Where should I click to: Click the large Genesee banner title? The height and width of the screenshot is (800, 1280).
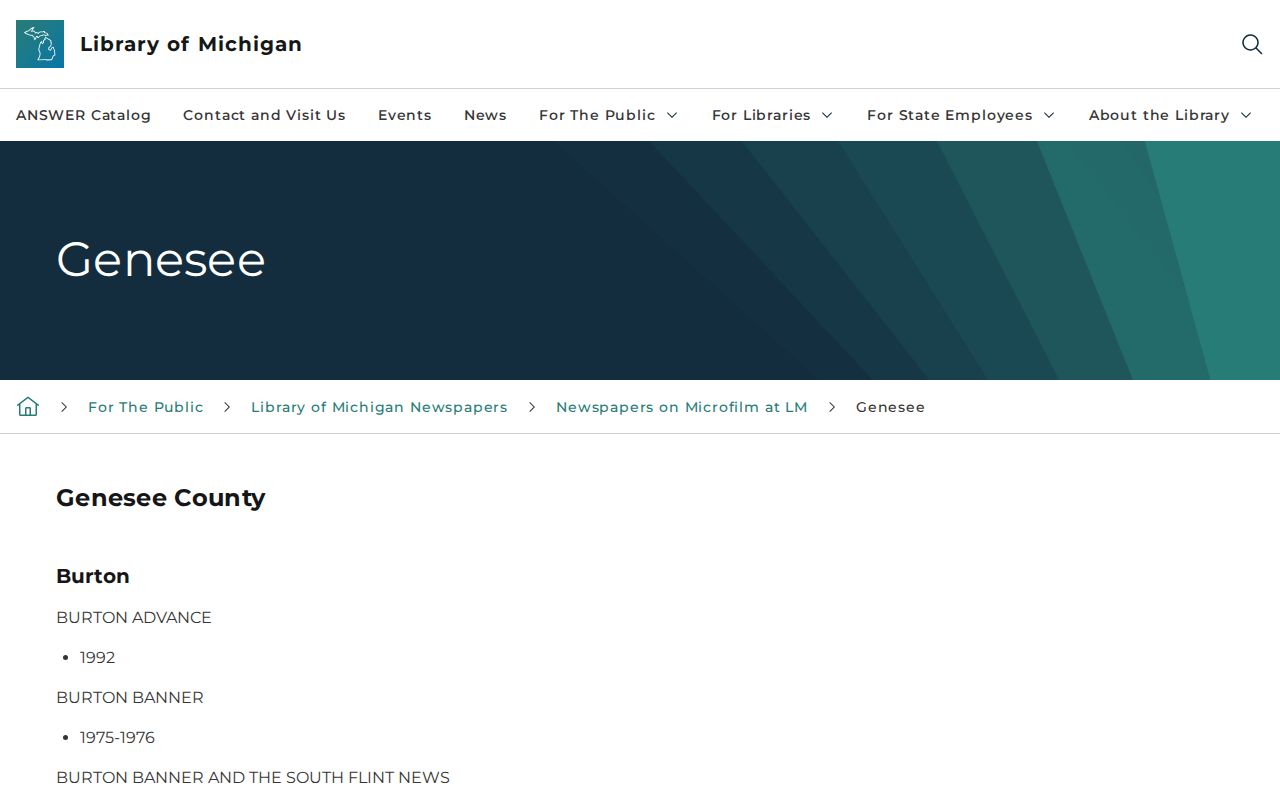coord(161,260)
